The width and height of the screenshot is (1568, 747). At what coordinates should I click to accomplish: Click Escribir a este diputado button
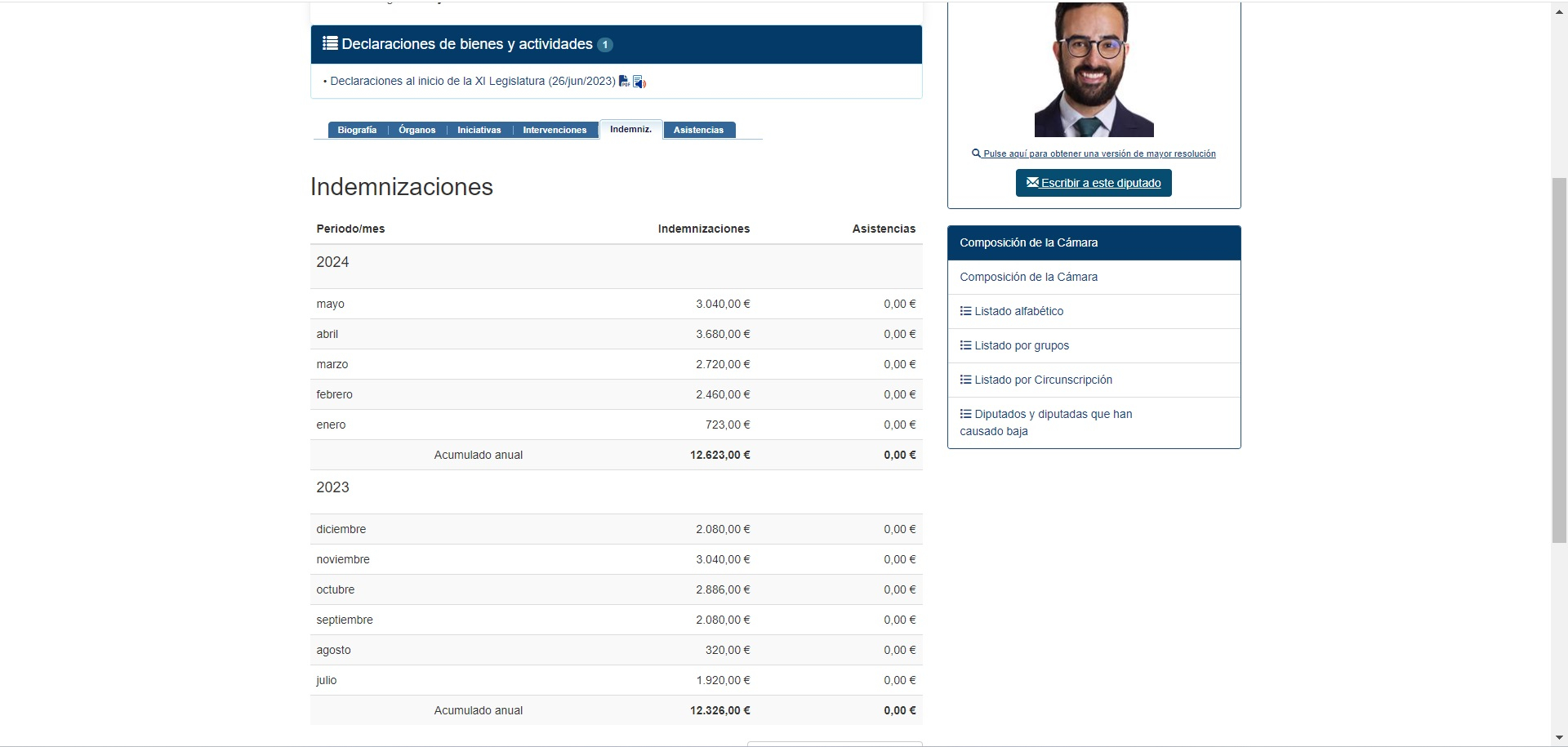[x=1094, y=183]
